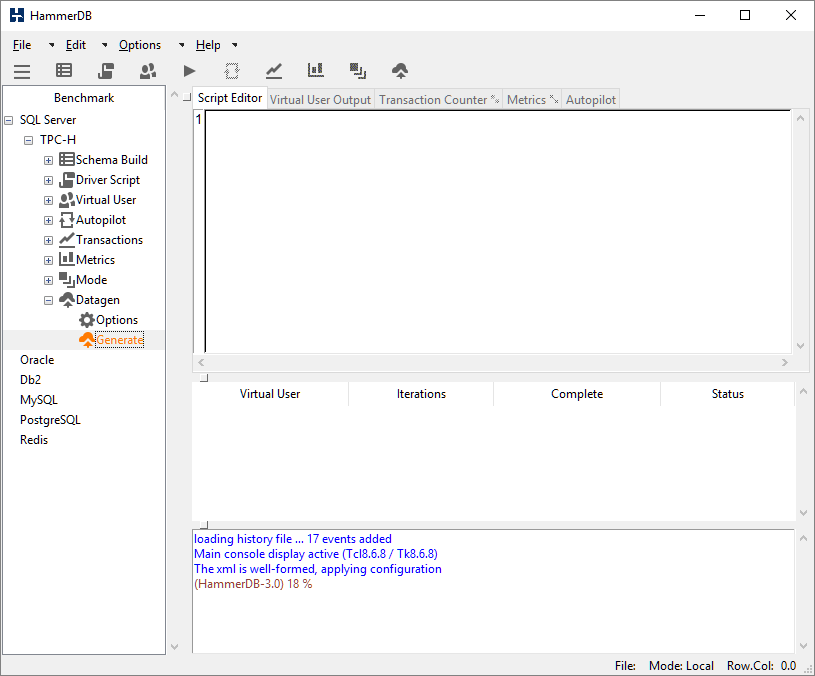815x676 pixels.
Task: Click the Virtual User column header
Action: (270, 394)
